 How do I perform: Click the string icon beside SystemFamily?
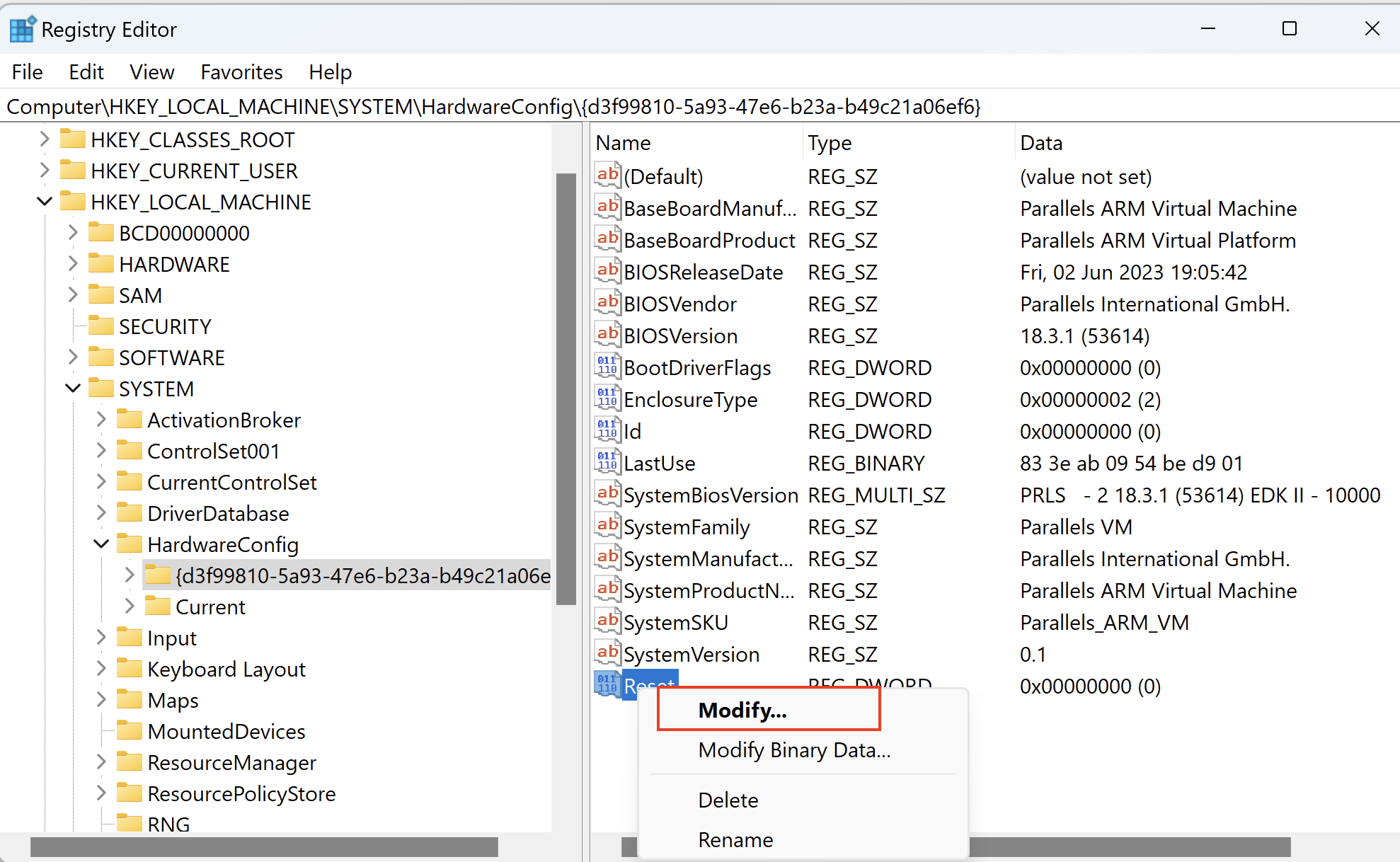607,526
